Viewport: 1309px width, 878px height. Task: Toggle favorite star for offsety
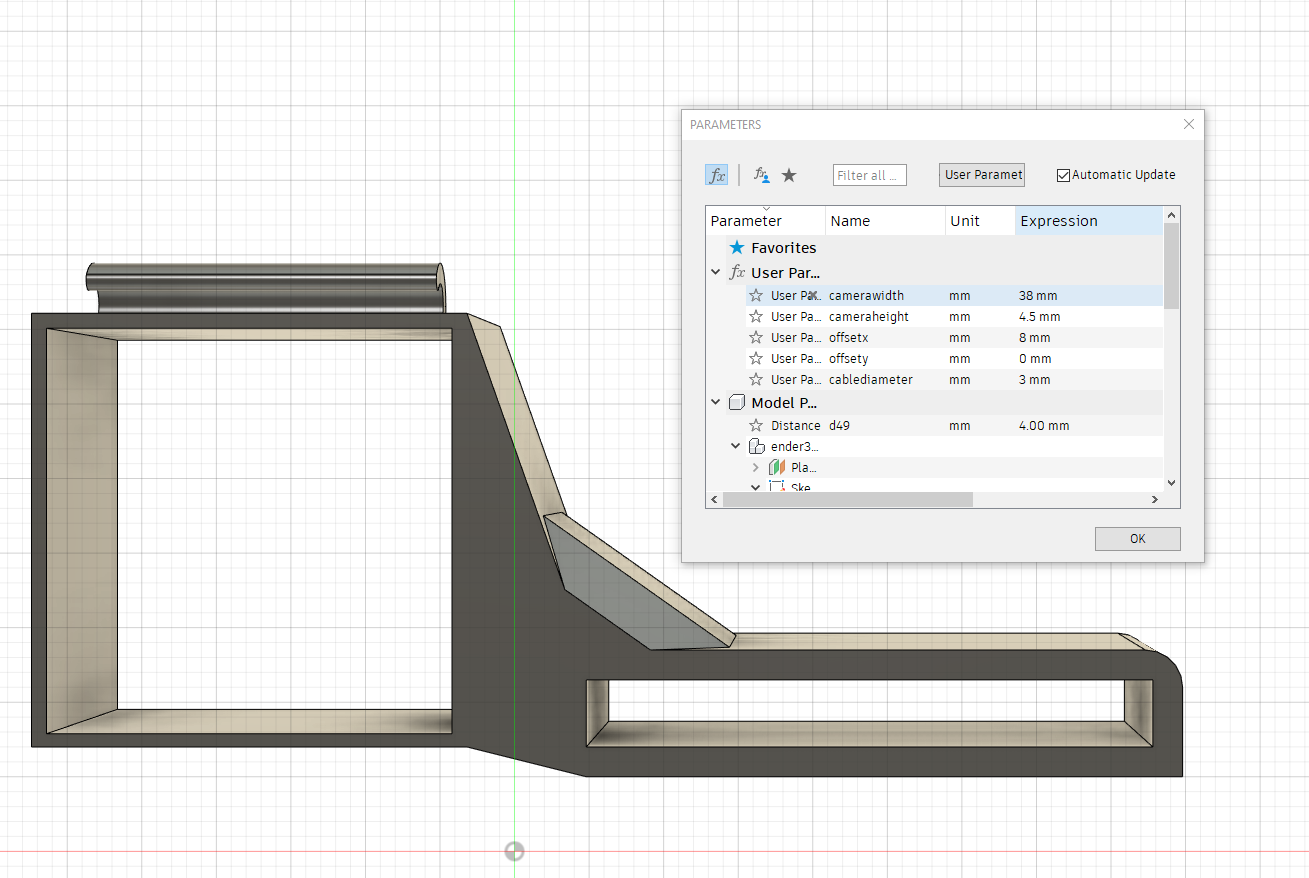pyautogui.click(x=756, y=359)
